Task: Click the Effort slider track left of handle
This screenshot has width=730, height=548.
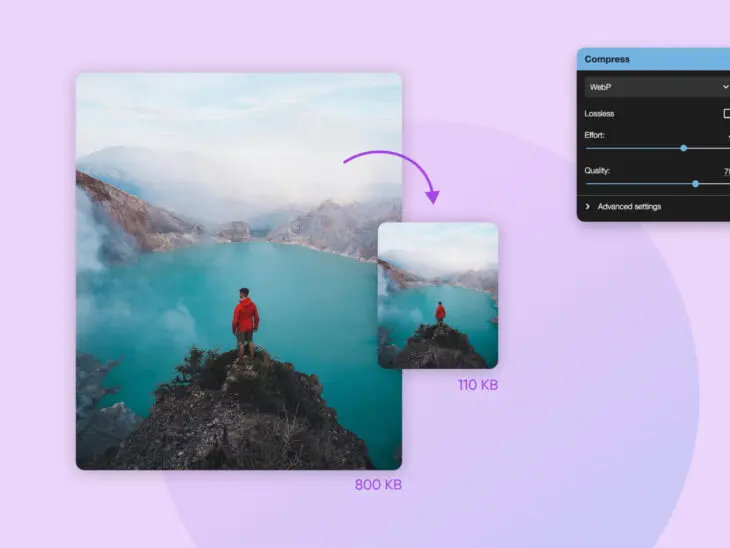Action: click(x=630, y=148)
